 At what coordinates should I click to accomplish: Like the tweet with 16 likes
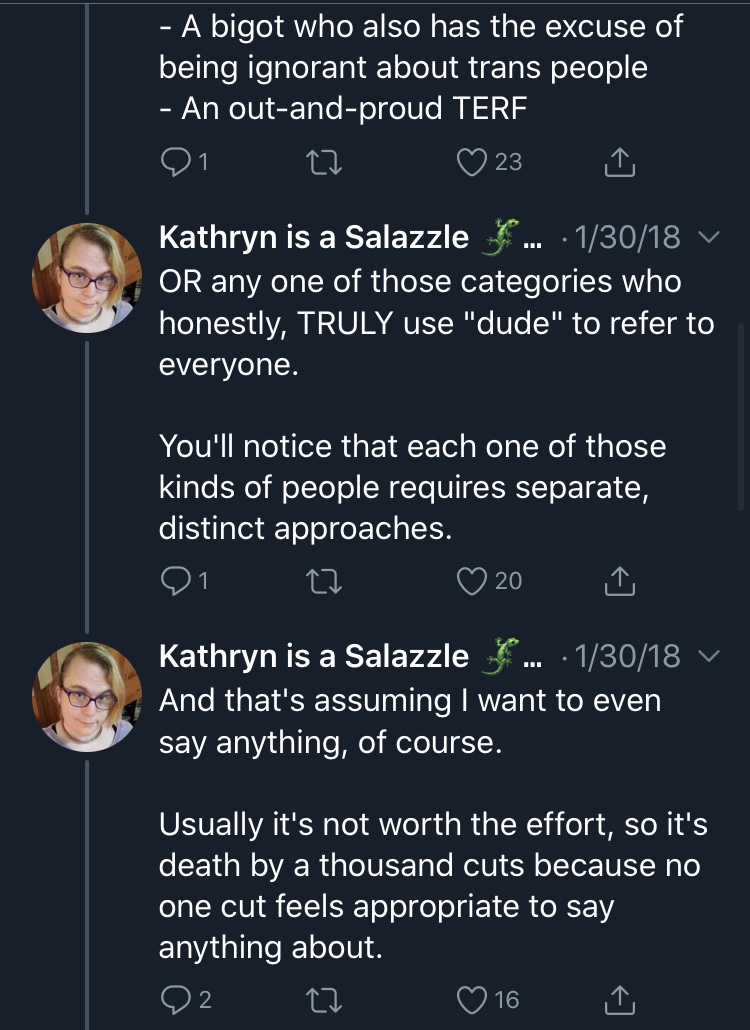point(472,999)
